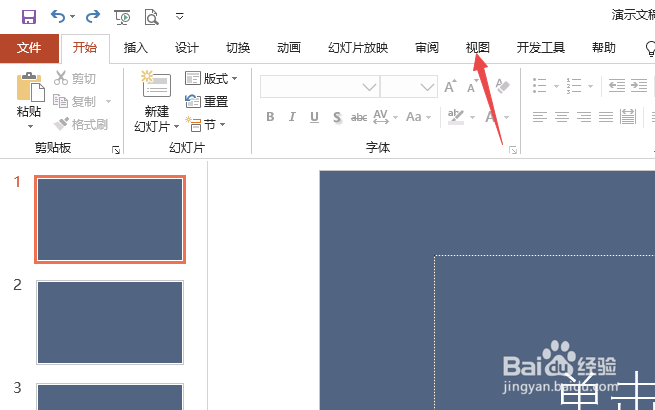The height and width of the screenshot is (410, 655).
Task: Click the 复制 button
Action: click(x=75, y=101)
